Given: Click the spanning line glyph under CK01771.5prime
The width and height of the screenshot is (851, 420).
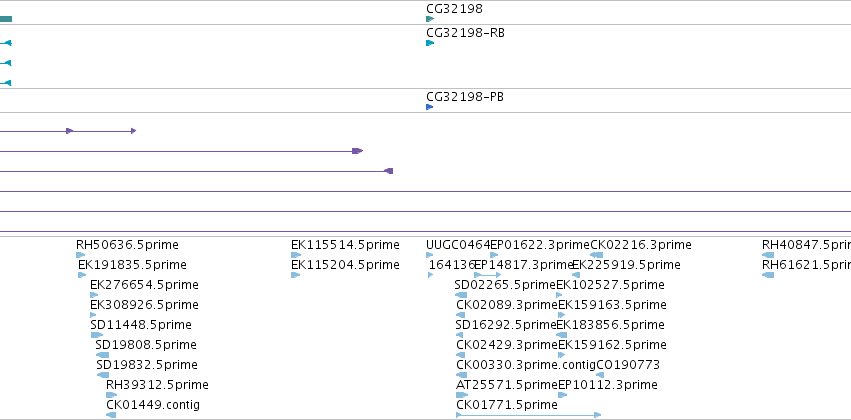Looking at the screenshot, I should point(529,415).
